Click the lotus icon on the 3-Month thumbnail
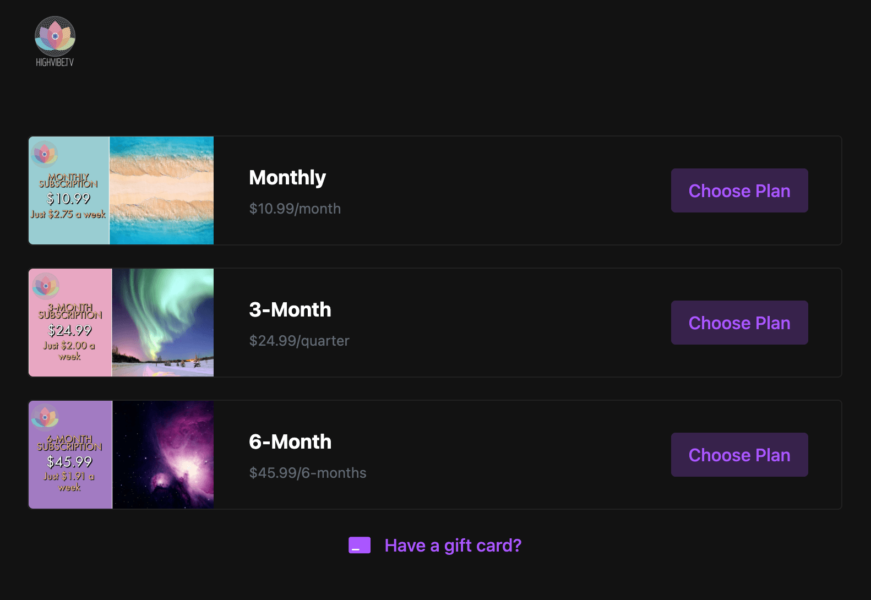This screenshot has width=871, height=600. [x=45, y=286]
